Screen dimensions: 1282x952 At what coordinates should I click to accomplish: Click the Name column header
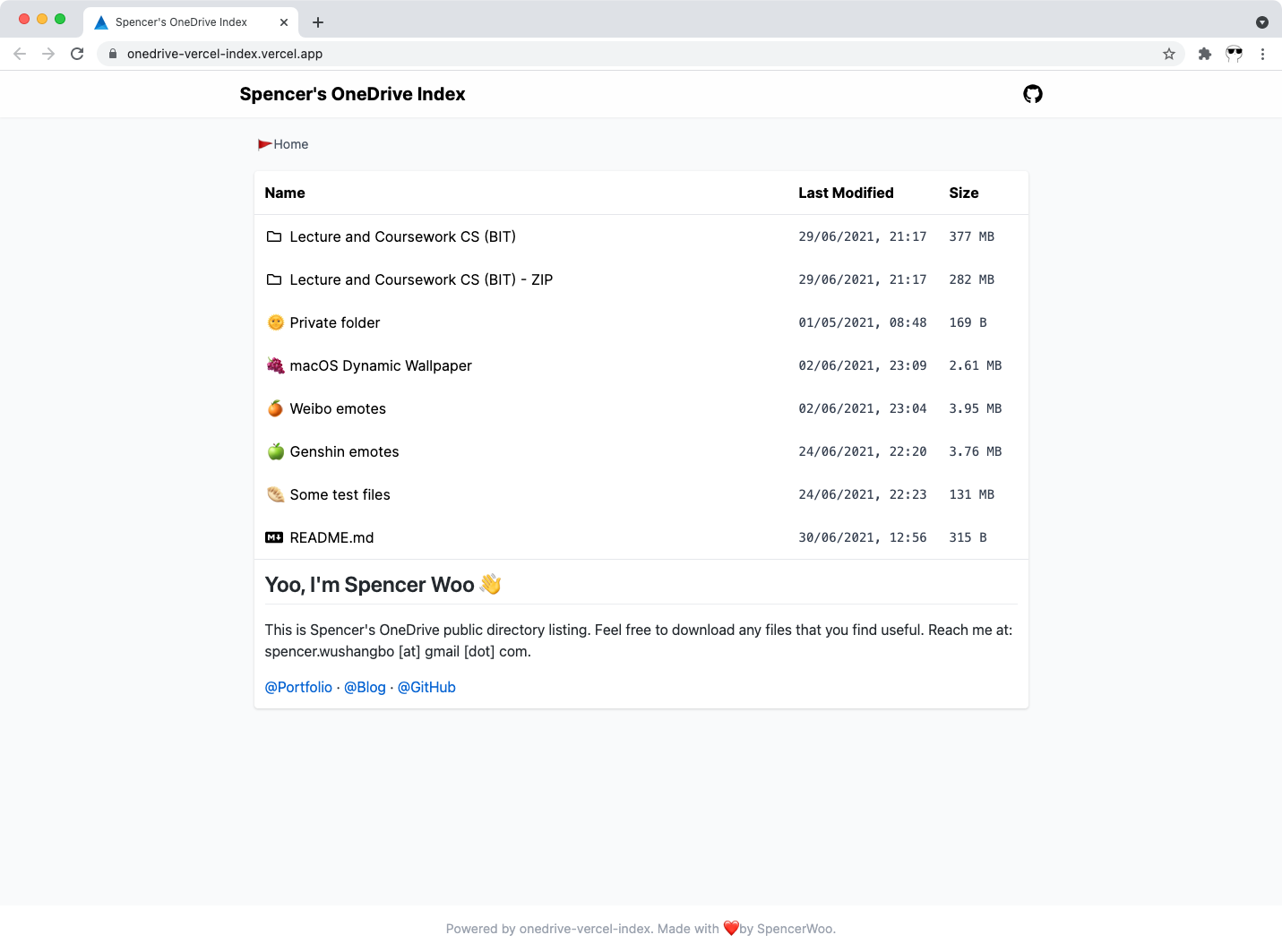coord(285,193)
